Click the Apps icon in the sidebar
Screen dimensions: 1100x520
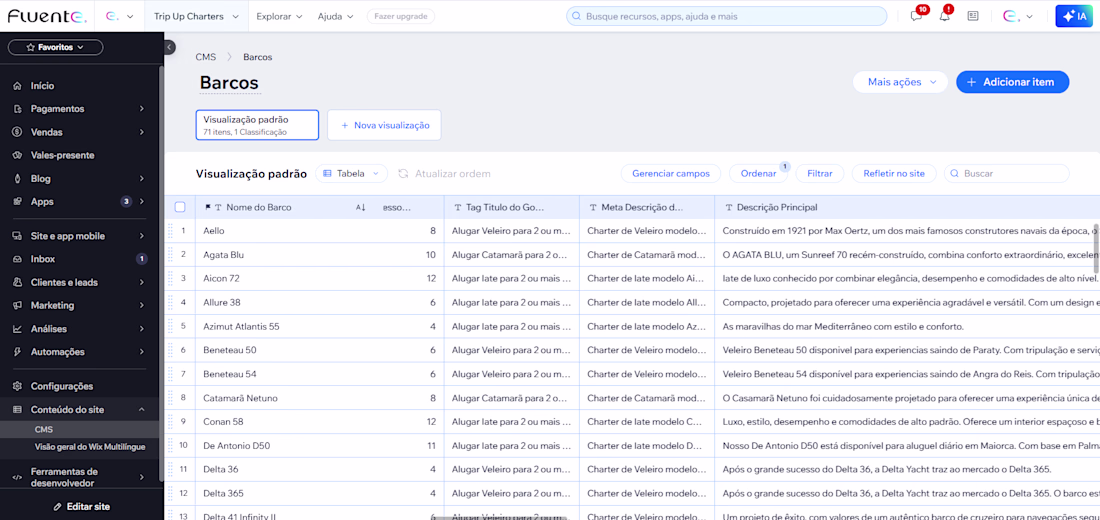pyautogui.click(x=18, y=201)
